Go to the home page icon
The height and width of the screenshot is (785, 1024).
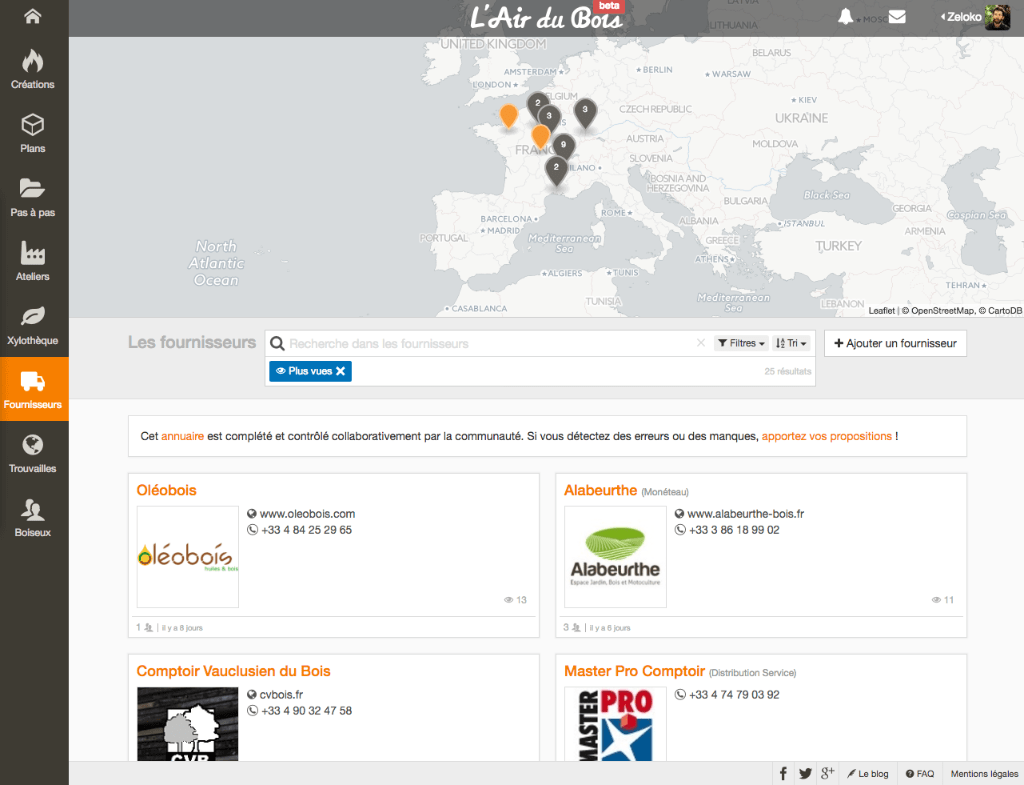pos(33,16)
